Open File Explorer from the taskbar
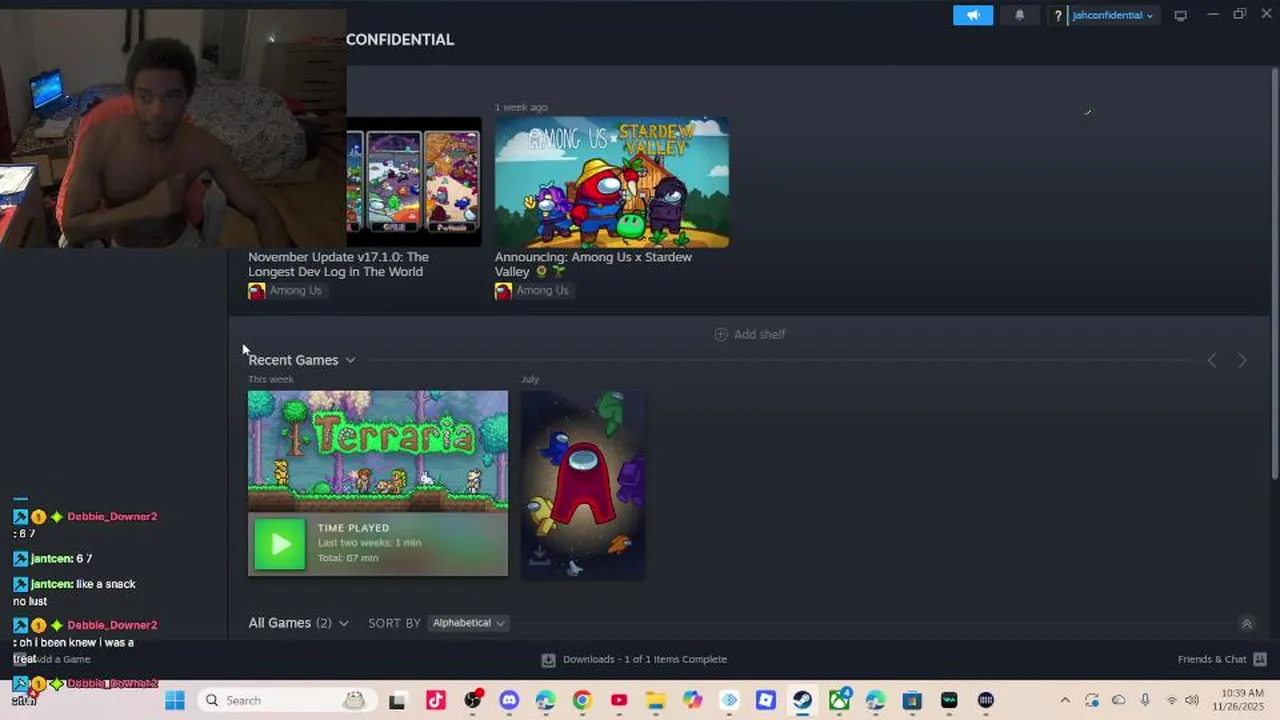Viewport: 1280px width, 720px height. click(x=655, y=700)
